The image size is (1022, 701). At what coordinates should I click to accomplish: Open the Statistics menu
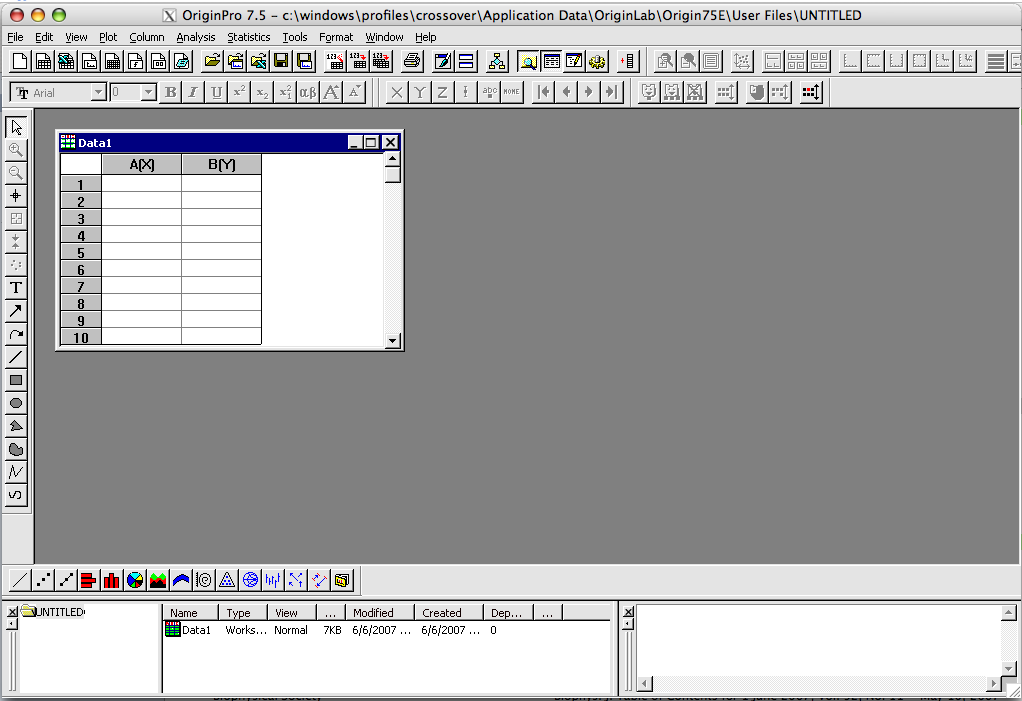[248, 37]
